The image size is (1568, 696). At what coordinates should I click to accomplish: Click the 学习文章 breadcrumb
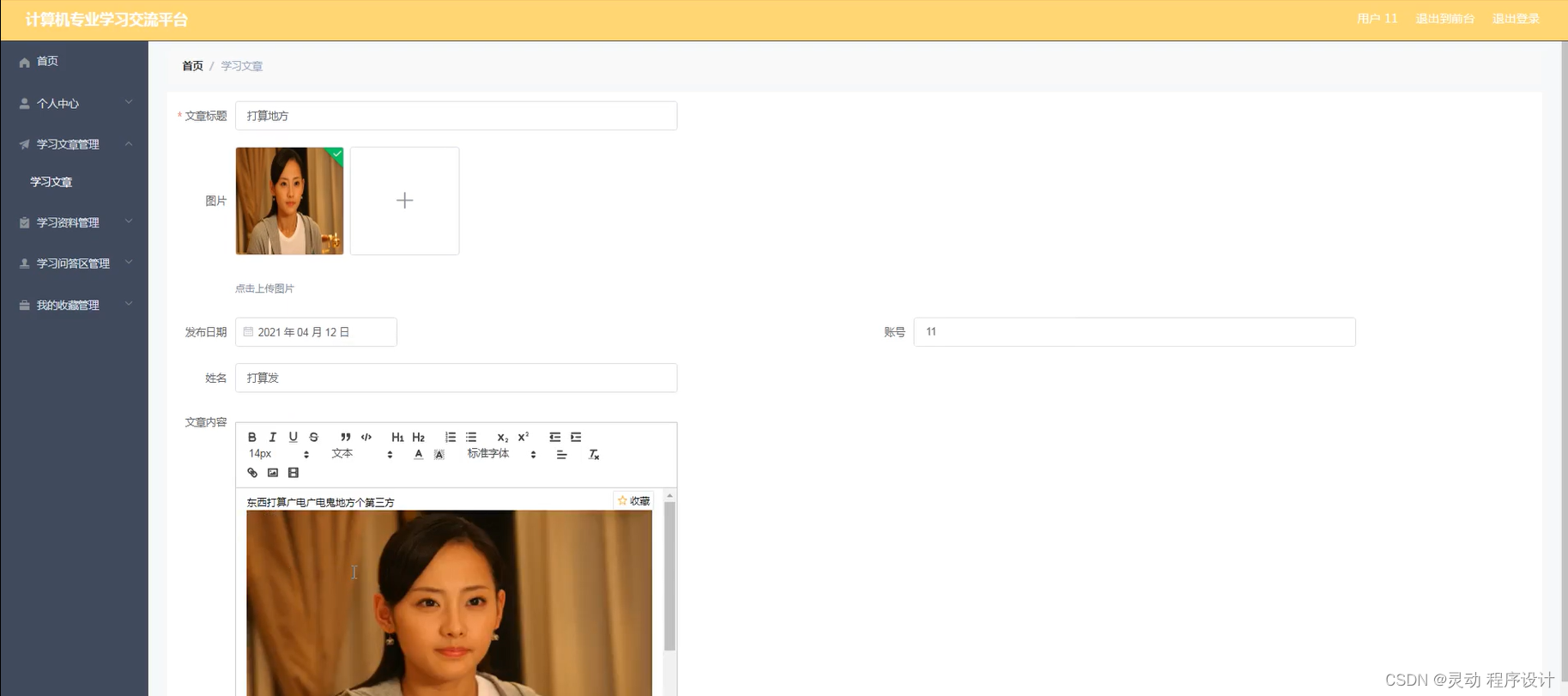pos(242,66)
